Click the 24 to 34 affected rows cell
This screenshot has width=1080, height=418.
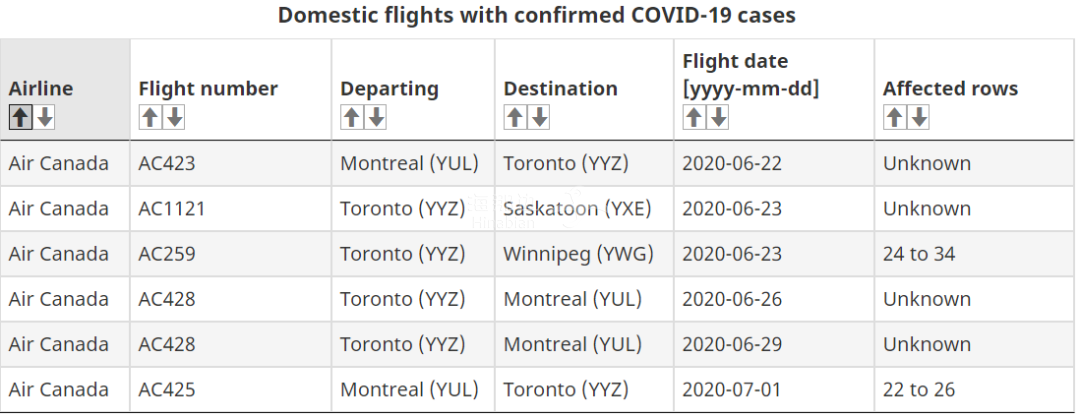(975, 254)
